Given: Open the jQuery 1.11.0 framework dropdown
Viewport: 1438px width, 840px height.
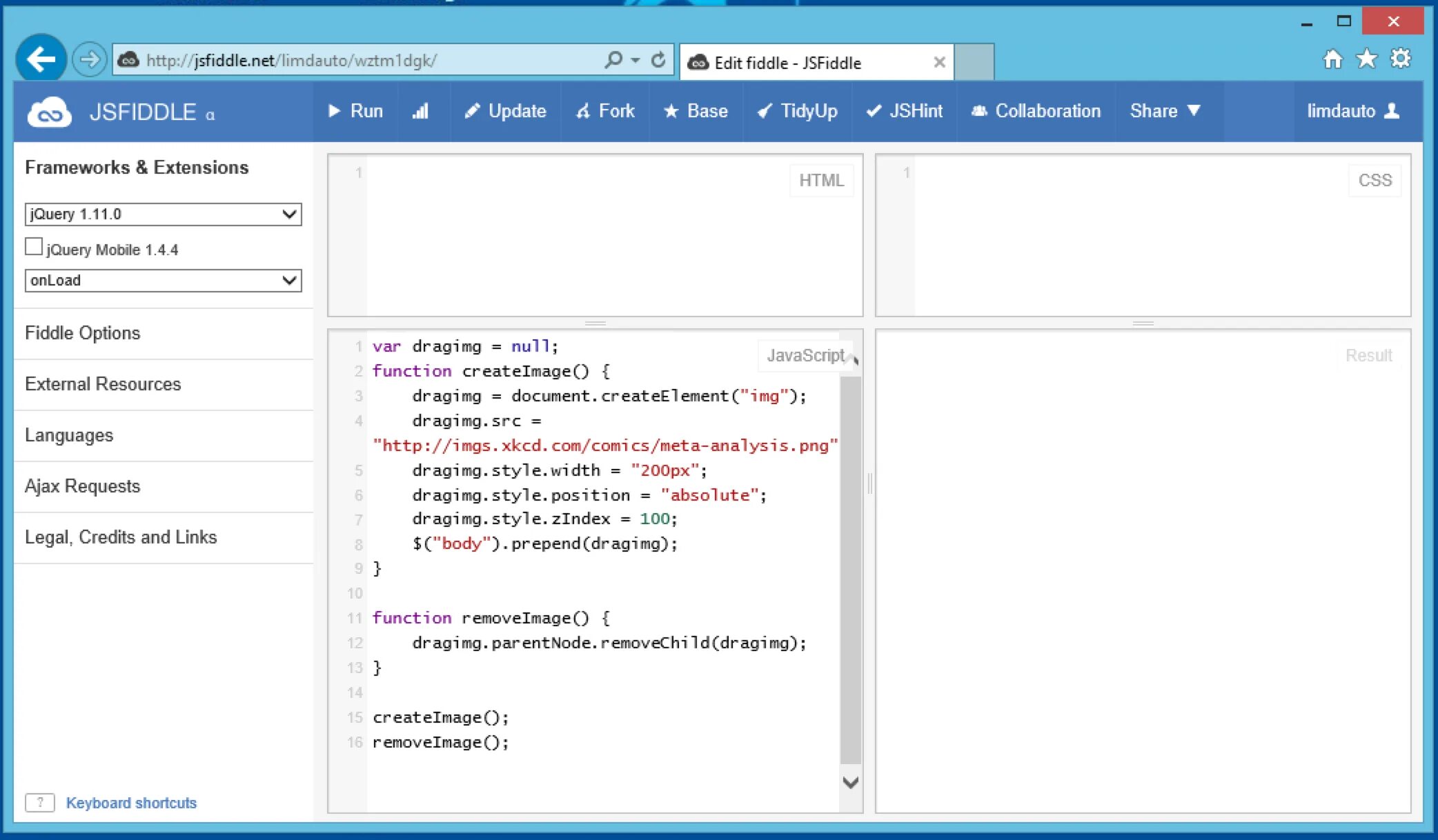Looking at the screenshot, I should pos(163,214).
